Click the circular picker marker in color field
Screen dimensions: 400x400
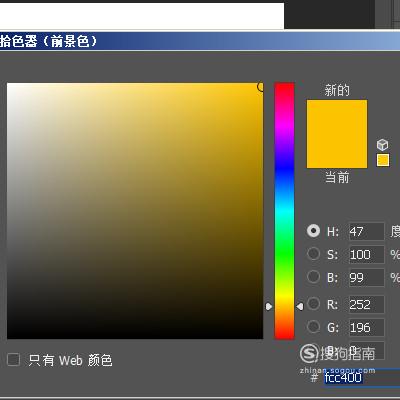pyautogui.click(x=261, y=87)
